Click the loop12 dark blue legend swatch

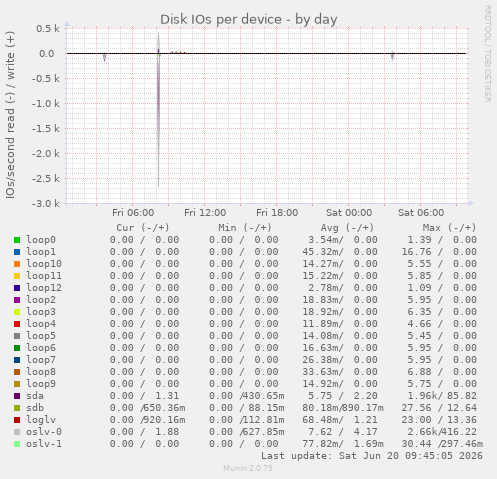(17, 288)
